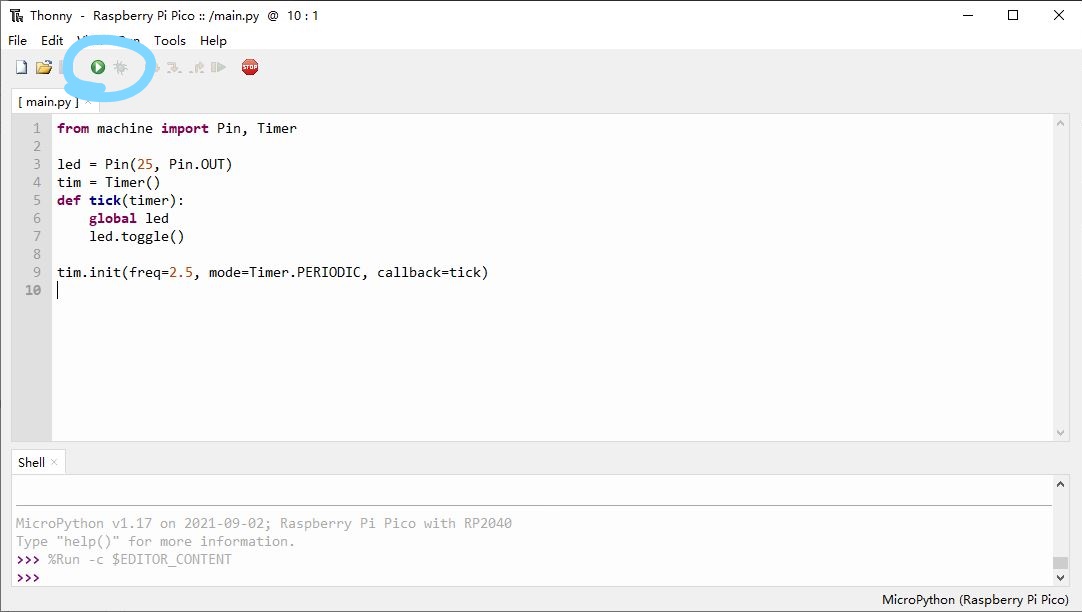Stop/Restart the backend with the stop icon
Viewport: 1082px width, 612px height.
[x=249, y=67]
